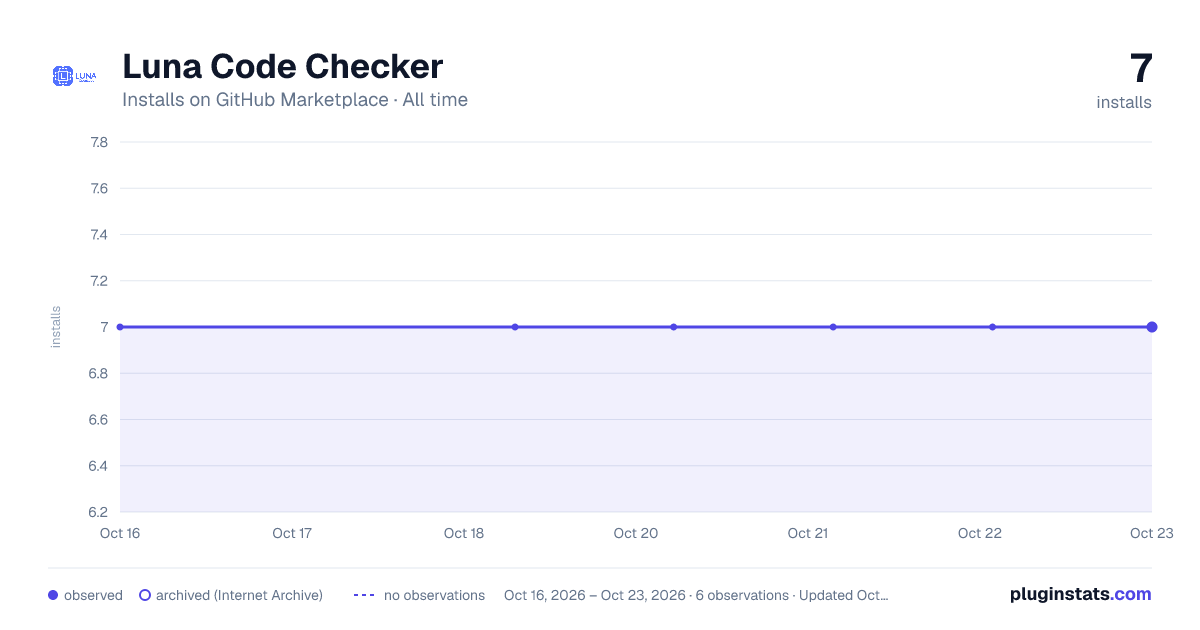Click the Luna logo icon

pos(74,75)
